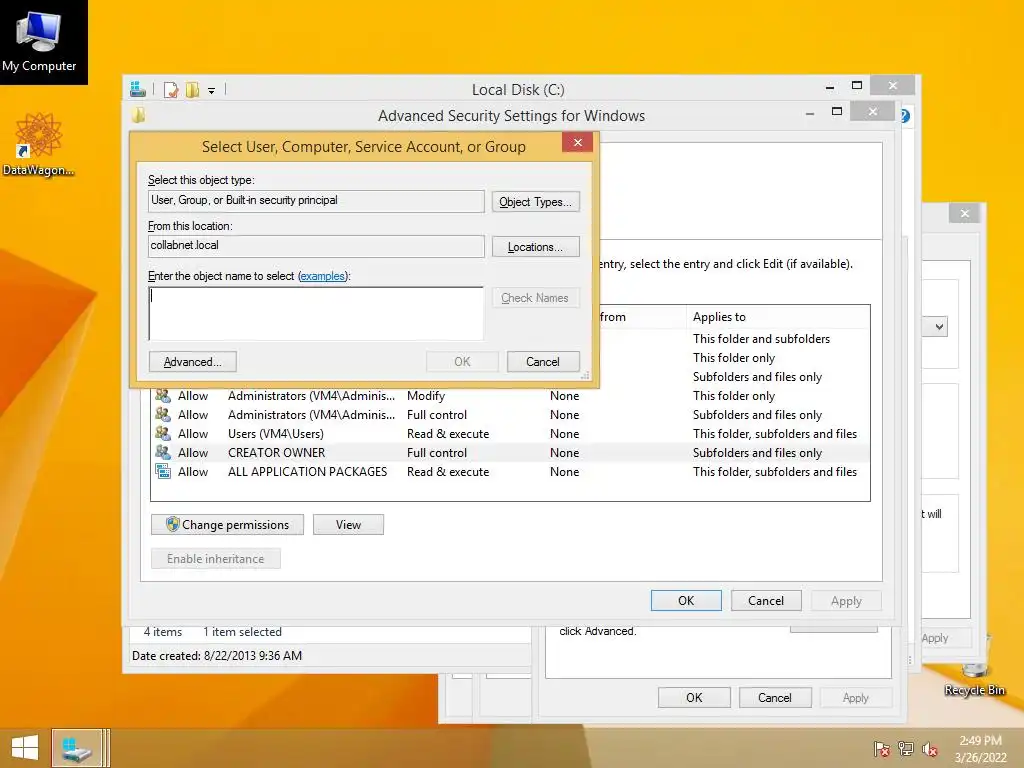This screenshot has width=1024, height=768.
Task: Select CREATOR OWNER principal text
Action: 276,453
